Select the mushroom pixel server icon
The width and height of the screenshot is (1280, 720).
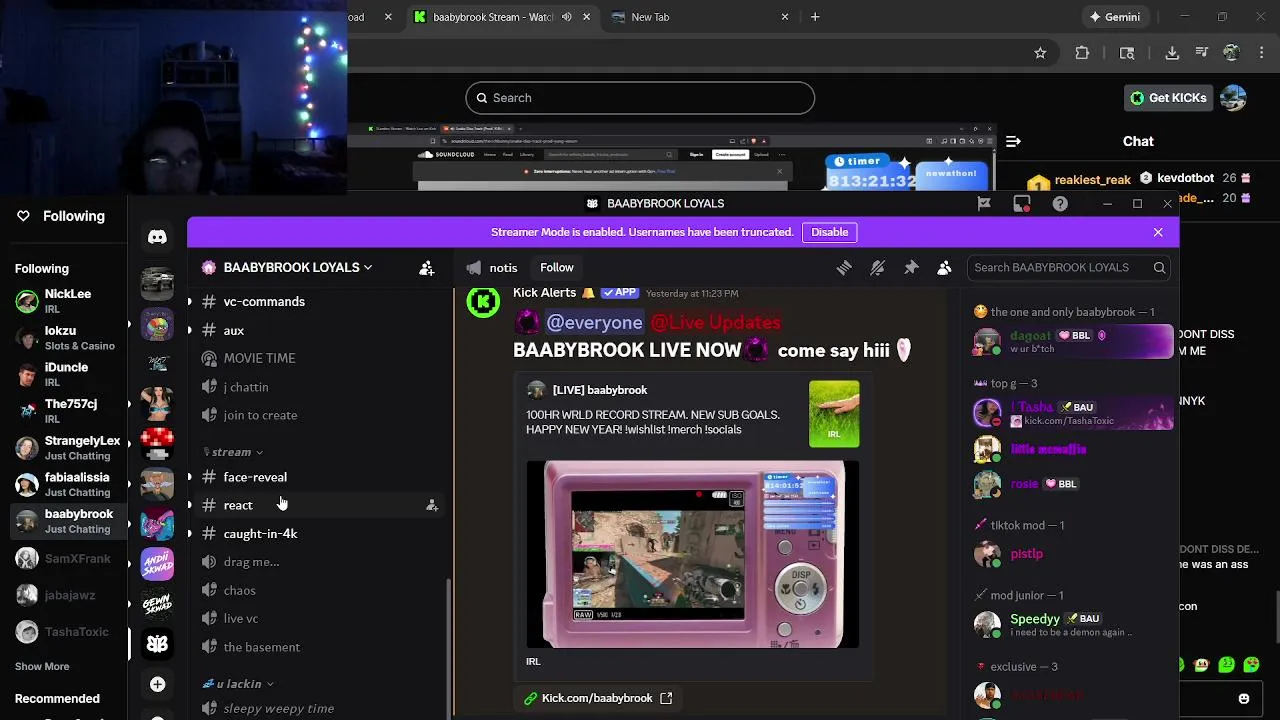[157, 444]
